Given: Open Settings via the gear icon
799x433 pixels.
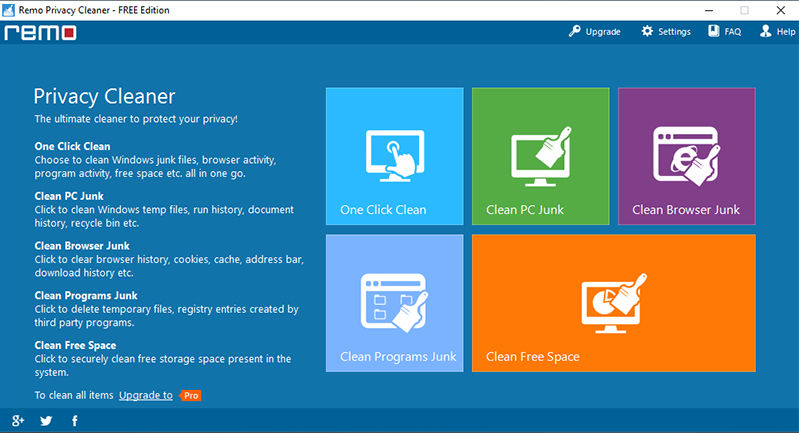Looking at the screenshot, I should [x=647, y=32].
